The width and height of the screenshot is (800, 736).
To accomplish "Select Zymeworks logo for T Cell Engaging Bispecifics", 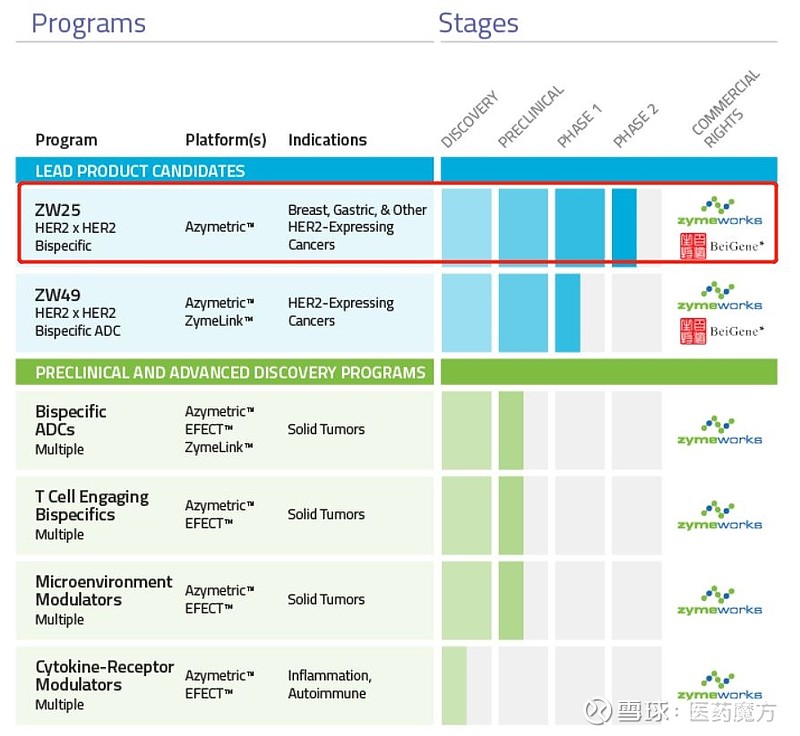I will (719, 515).
